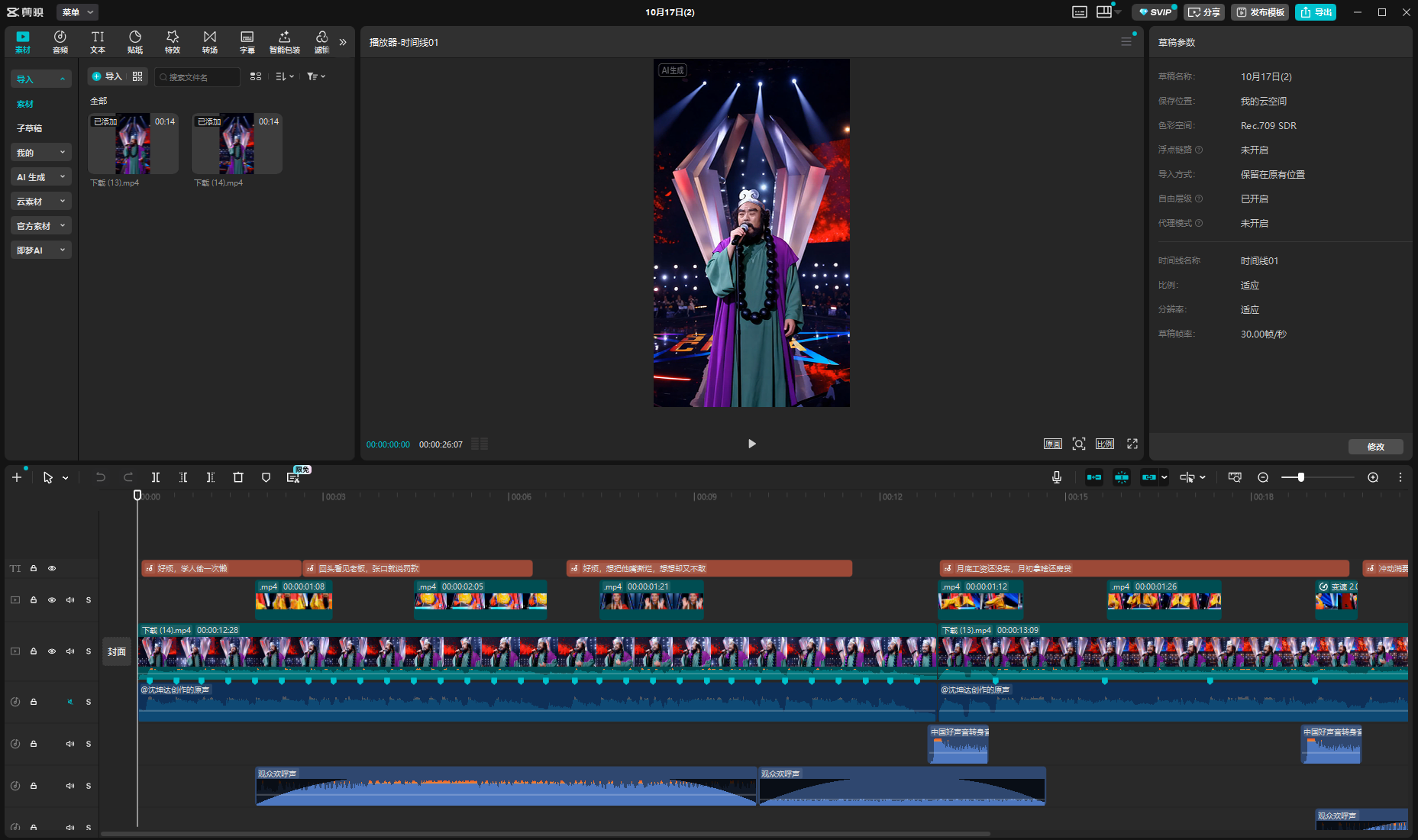Switch to the 转场 tab

(x=210, y=42)
